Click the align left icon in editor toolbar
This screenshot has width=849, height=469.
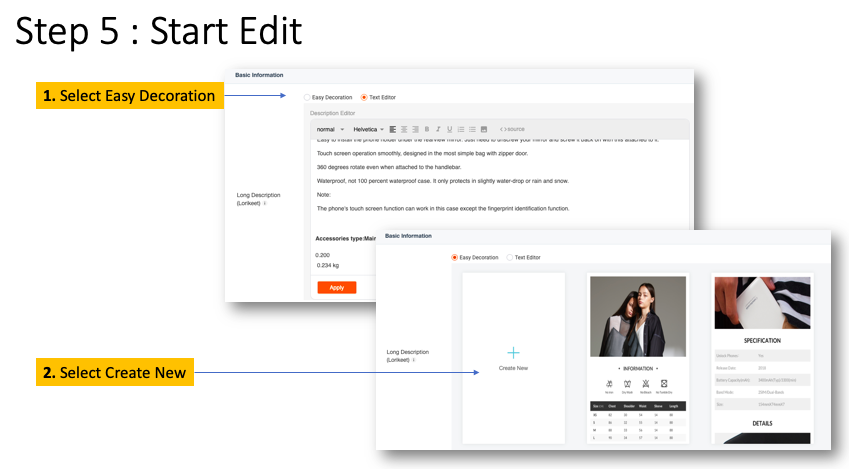pos(392,129)
